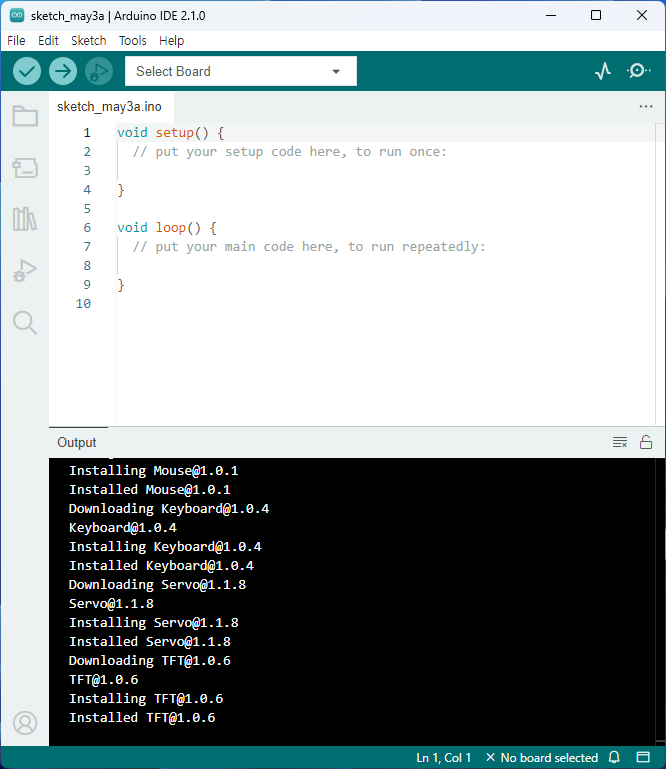Click output line 'Downloading Keyboard@1.0.4'
The width and height of the screenshot is (666, 769).
coord(169,509)
